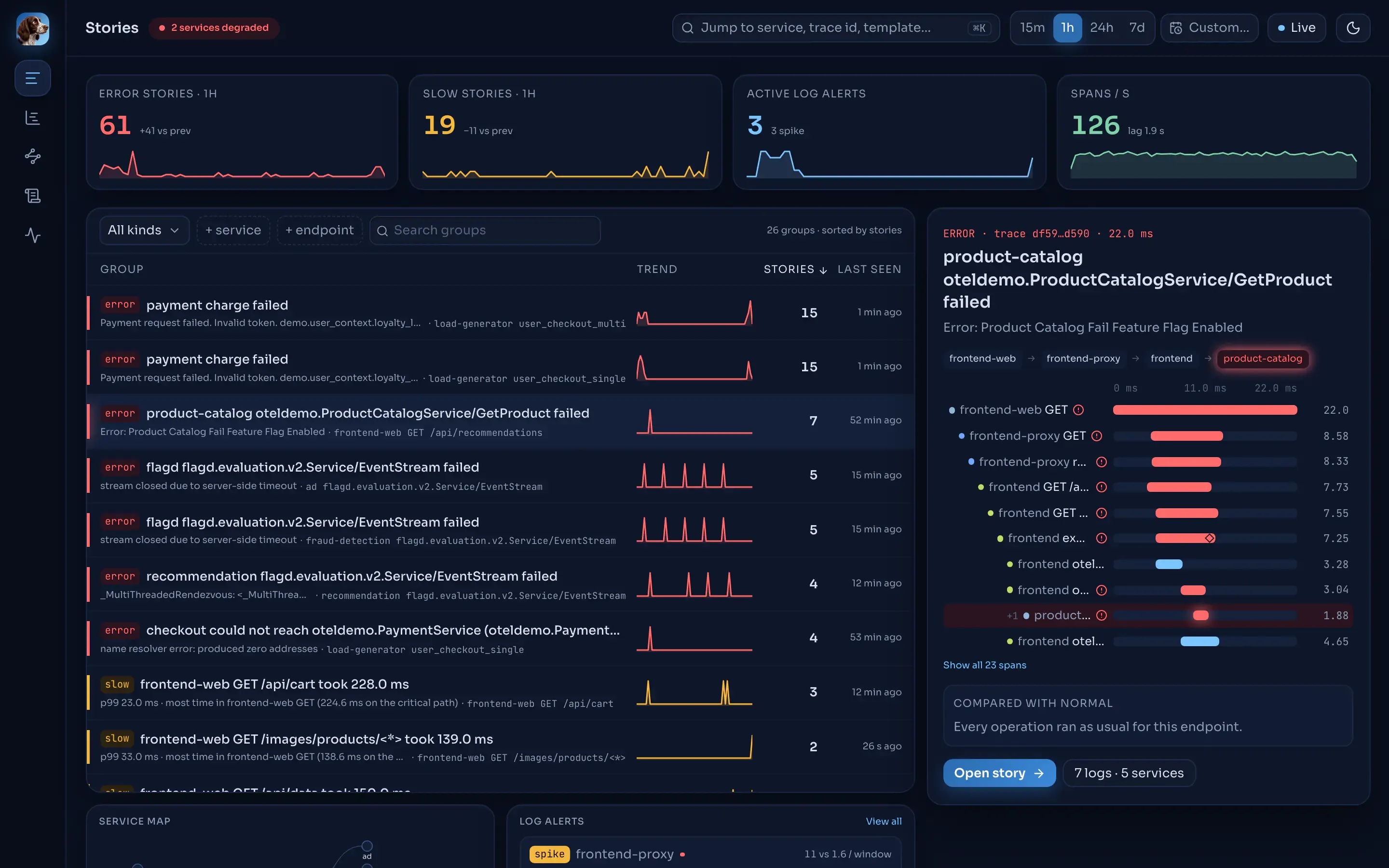
Task: Focus the Jump to service search box
Action: (x=836, y=27)
